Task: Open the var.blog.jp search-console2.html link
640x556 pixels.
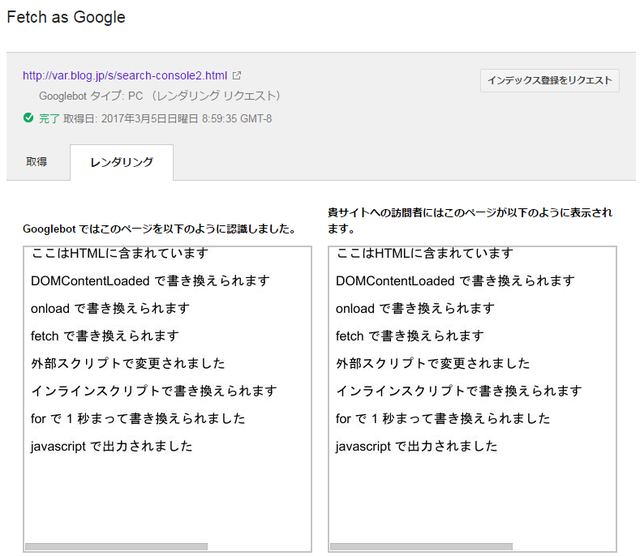Action: tap(124, 76)
